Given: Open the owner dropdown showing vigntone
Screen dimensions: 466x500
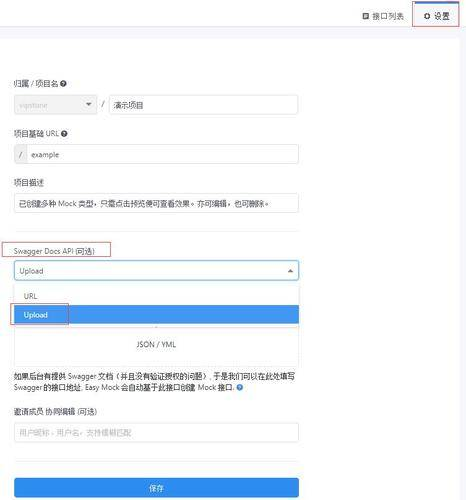Looking at the screenshot, I should pos(55,105).
